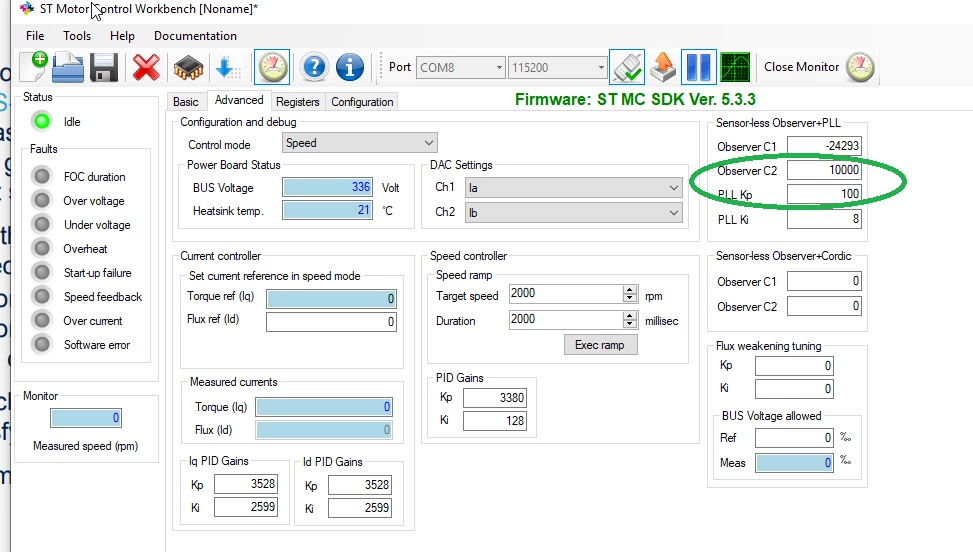Click the blue pause bars icon
This screenshot has height=552, width=973.
coord(699,67)
